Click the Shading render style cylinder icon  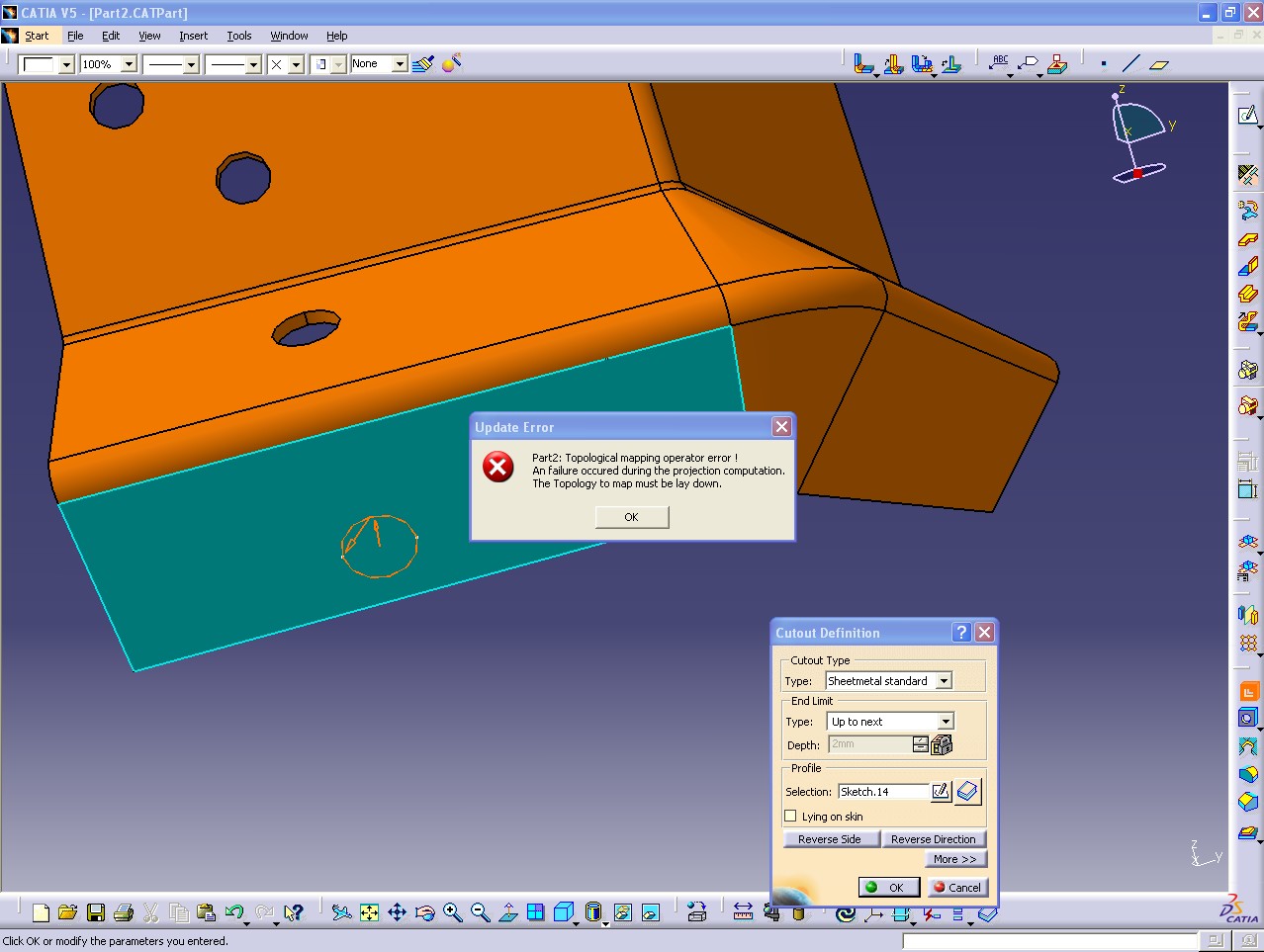[x=593, y=912]
